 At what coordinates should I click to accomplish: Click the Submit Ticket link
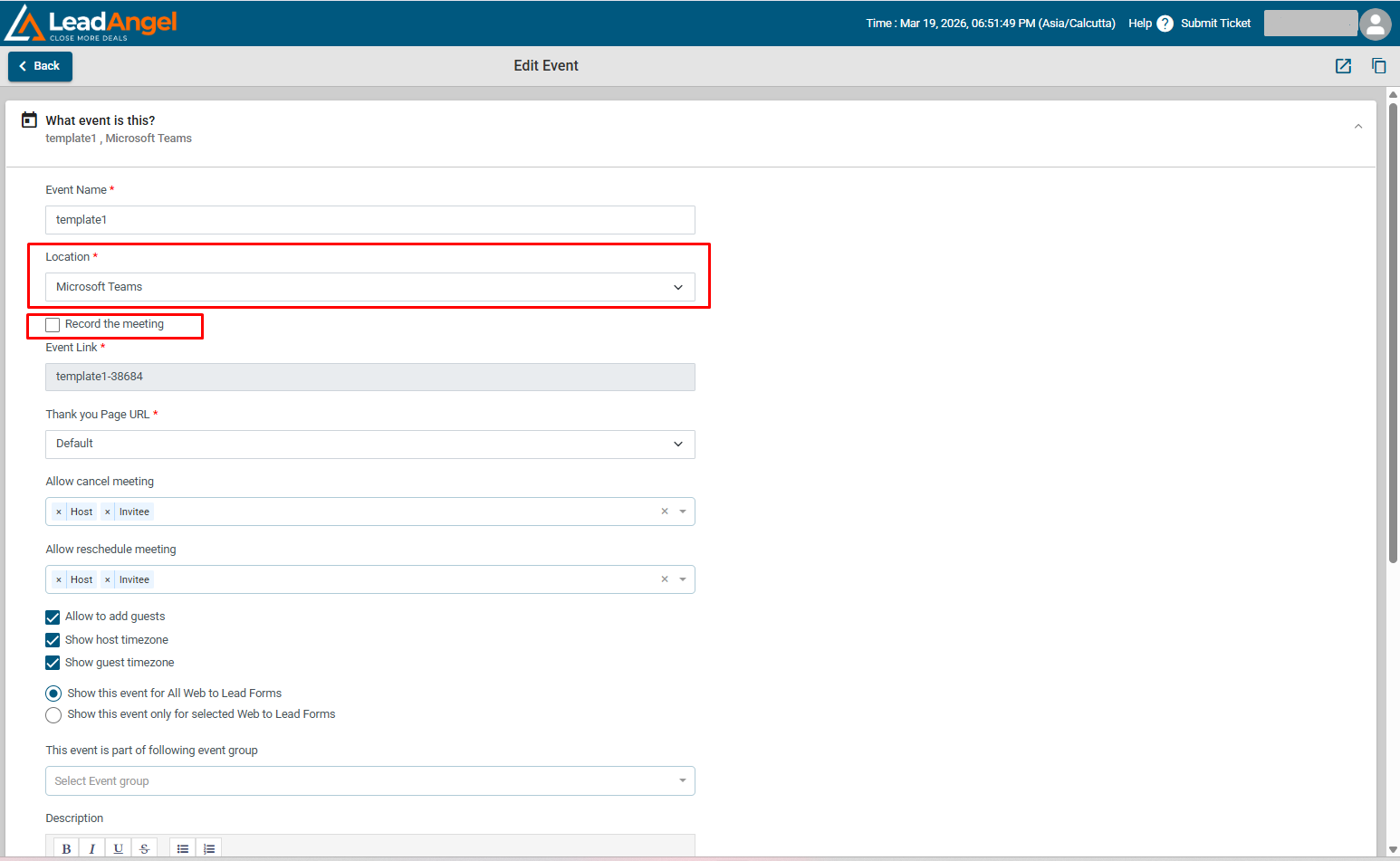click(x=1215, y=24)
